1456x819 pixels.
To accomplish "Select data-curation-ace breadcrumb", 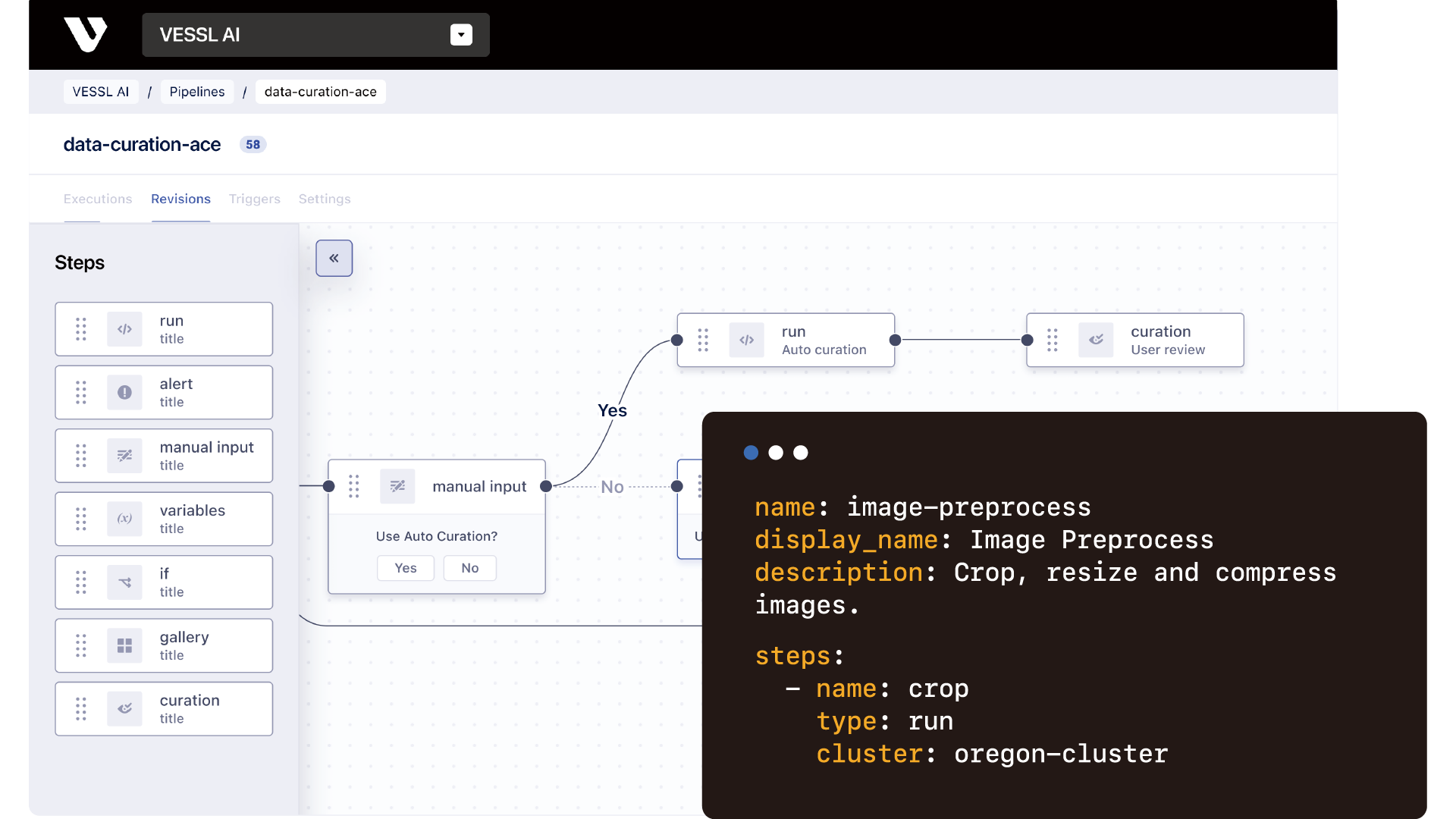I will (321, 92).
